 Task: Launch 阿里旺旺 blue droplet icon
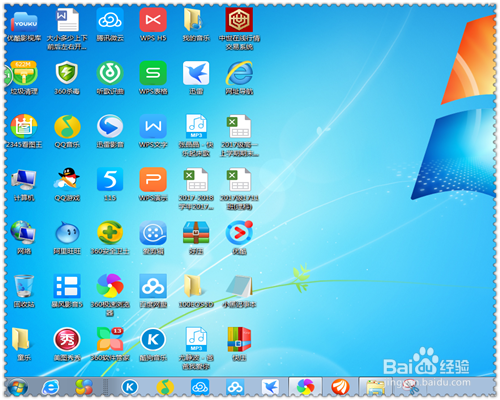pyautogui.click(x=67, y=233)
